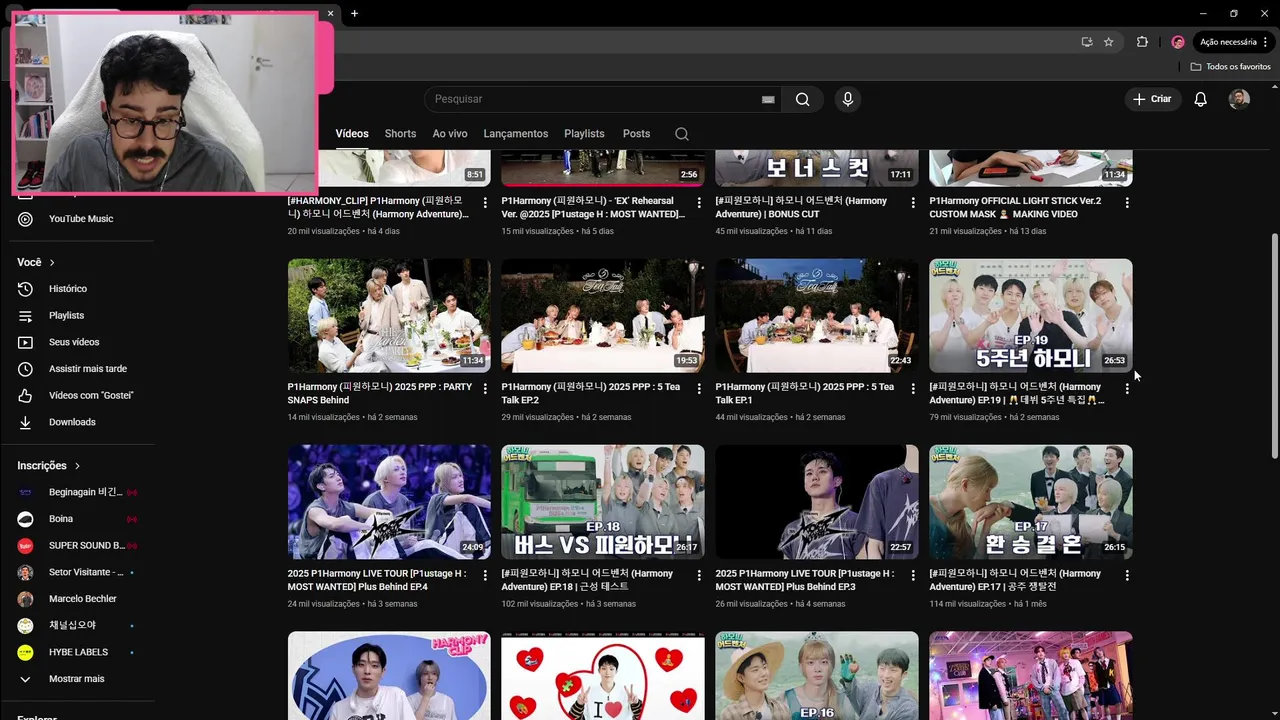Open options for 5 Tea Talk EP.2 video
Screen dimensions: 1280x720
699,388
